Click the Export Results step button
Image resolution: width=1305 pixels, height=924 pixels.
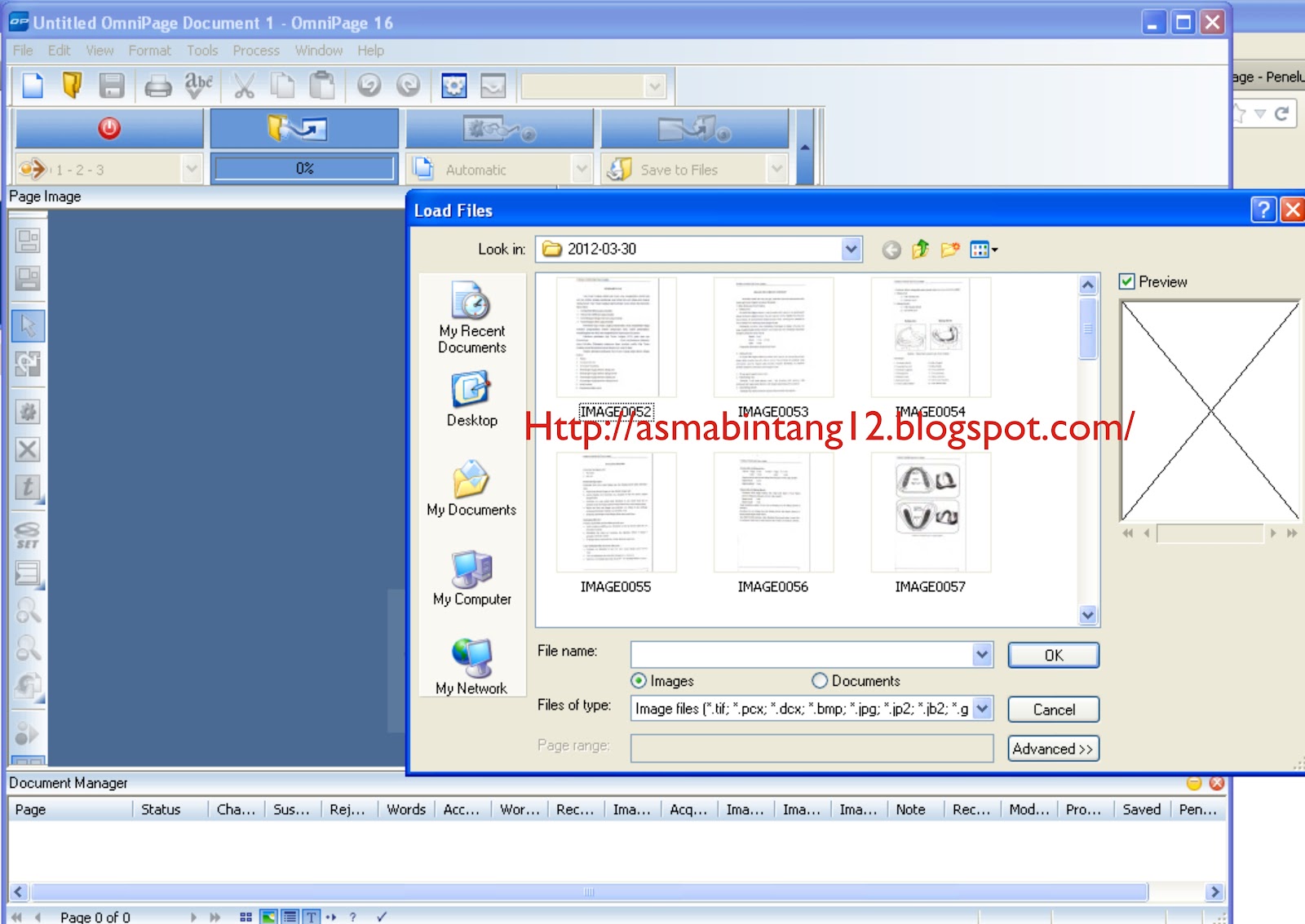[695, 128]
